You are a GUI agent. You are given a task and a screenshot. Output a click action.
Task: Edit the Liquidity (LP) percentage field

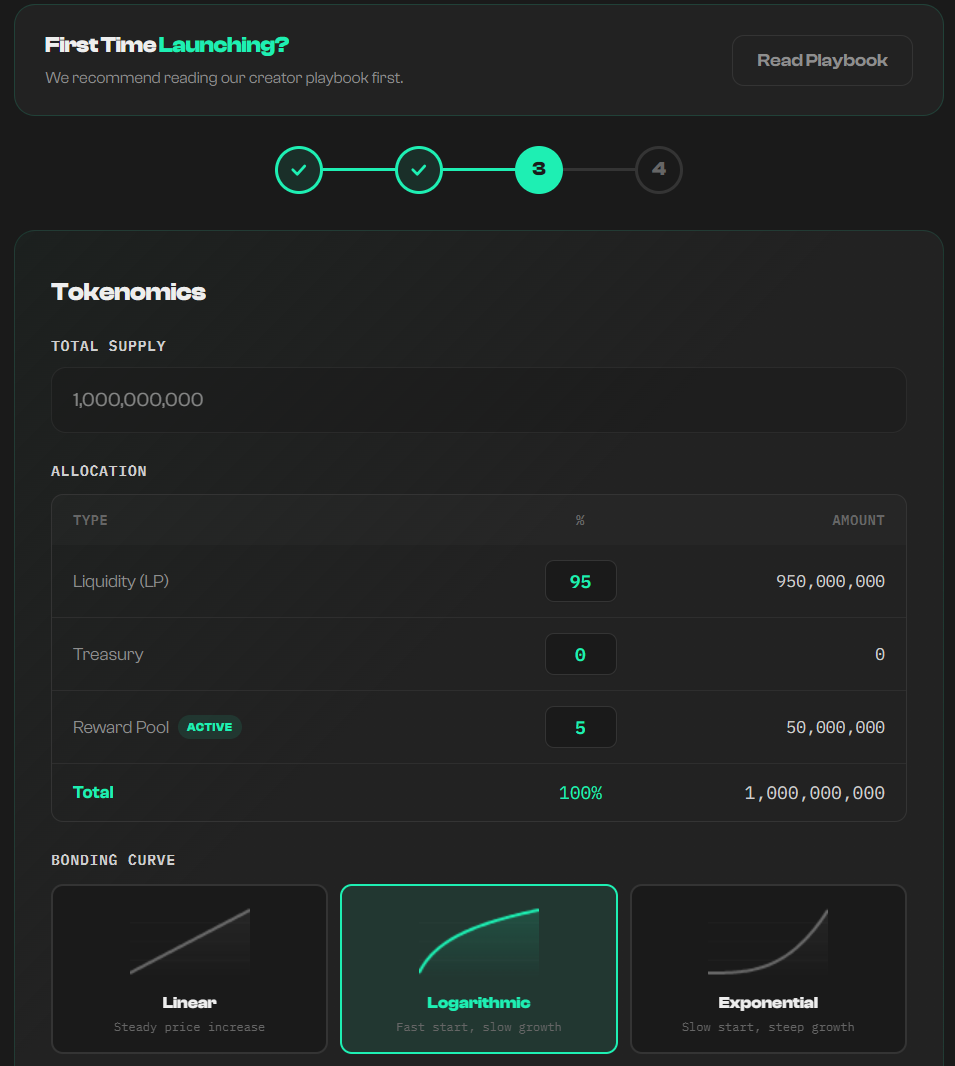(x=580, y=581)
